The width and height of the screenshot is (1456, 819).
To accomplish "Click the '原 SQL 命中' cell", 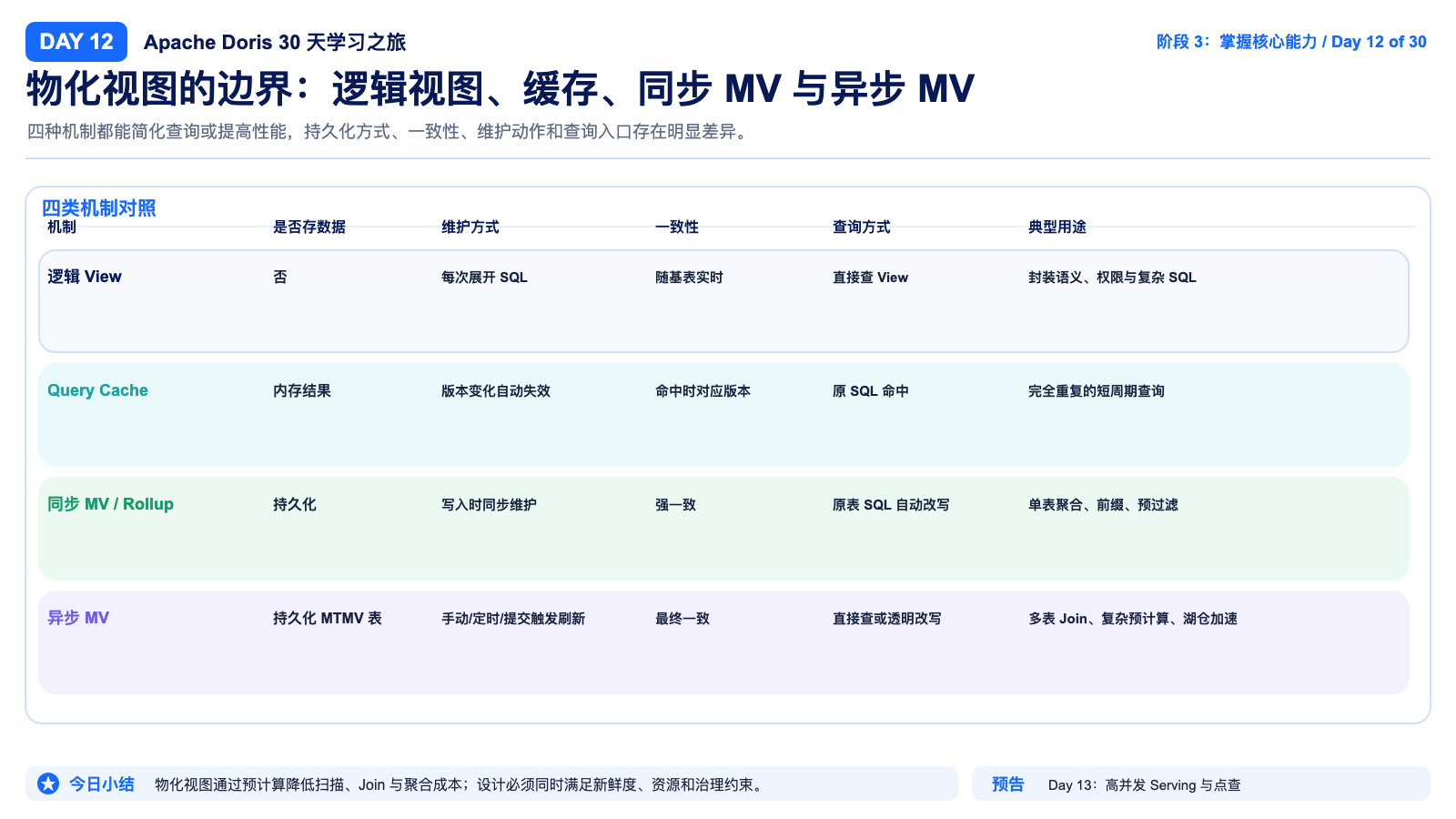I will [871, 390].
